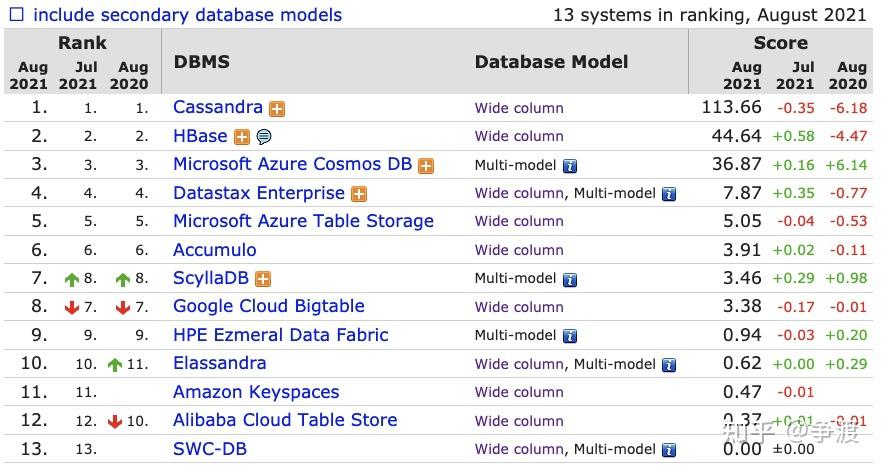881x467 pixels.
Task: Click the info icon in ScyllaDB's Multi-model cell
Action: pos(570,279)
